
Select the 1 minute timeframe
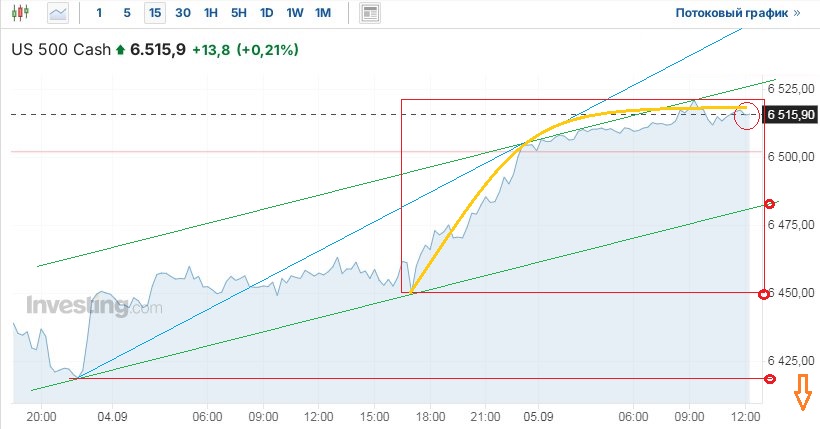(x=98, y=13)
